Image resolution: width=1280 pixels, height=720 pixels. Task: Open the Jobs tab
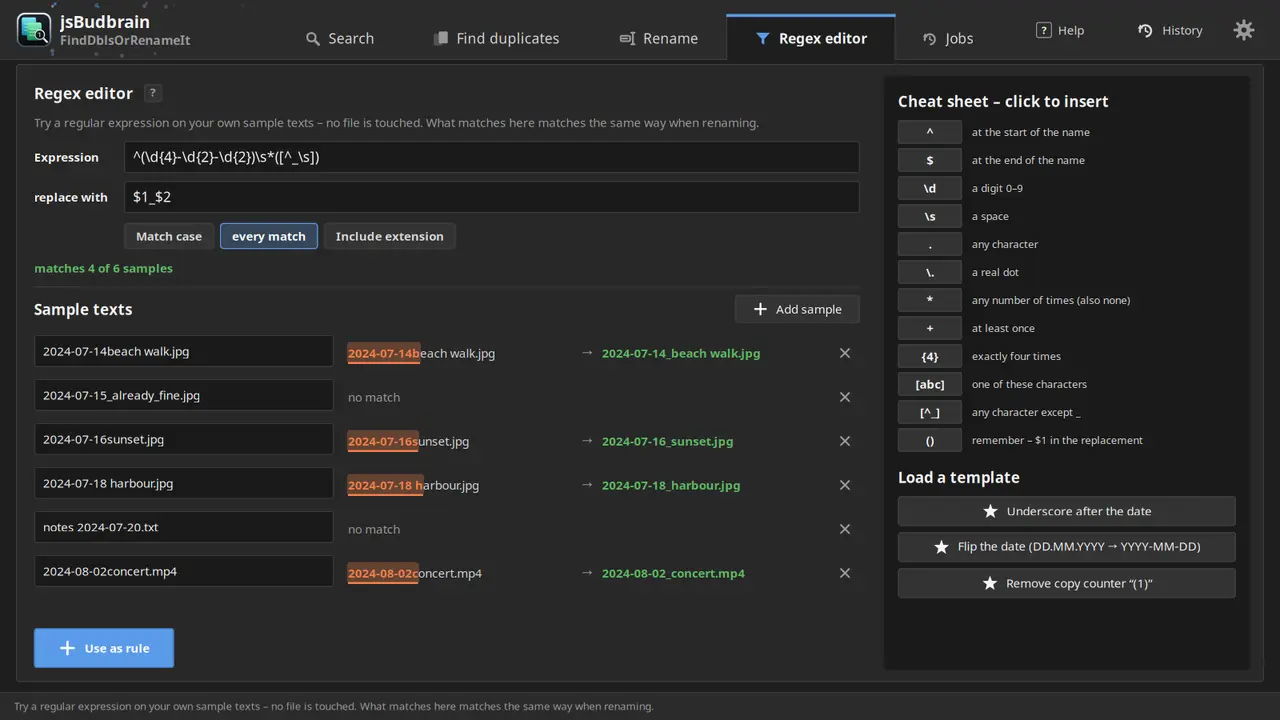click(x=948, y=38)
